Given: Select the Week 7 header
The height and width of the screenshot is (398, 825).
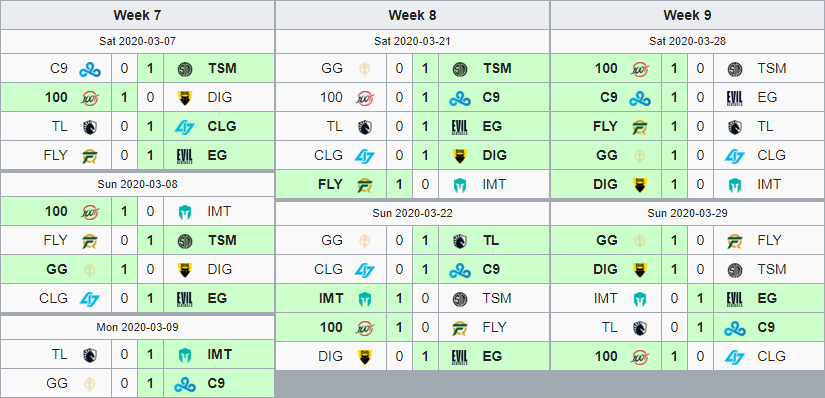Looking at the screenshot, I should tap(137, 15).
